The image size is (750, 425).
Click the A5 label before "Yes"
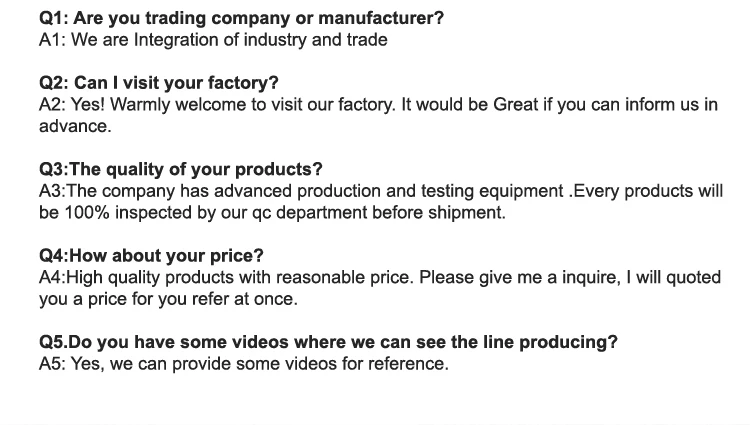coord(52,364)
